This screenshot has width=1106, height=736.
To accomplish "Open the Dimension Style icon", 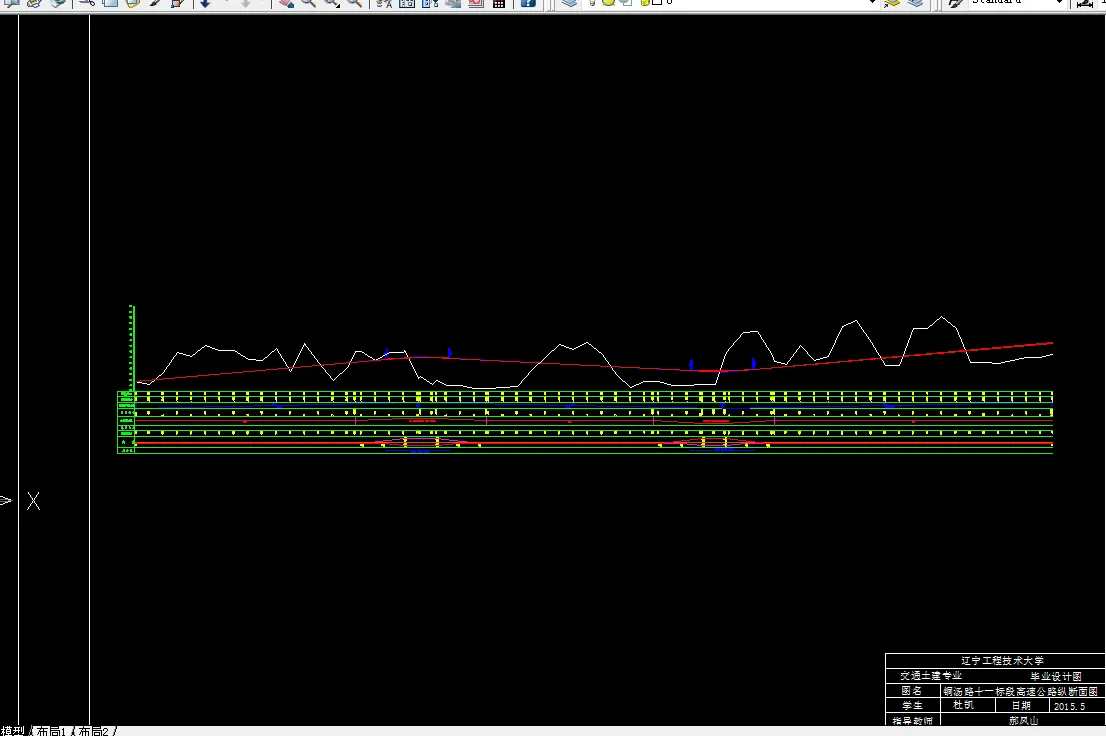I will pyautogui.click(x=1086, y=3).
